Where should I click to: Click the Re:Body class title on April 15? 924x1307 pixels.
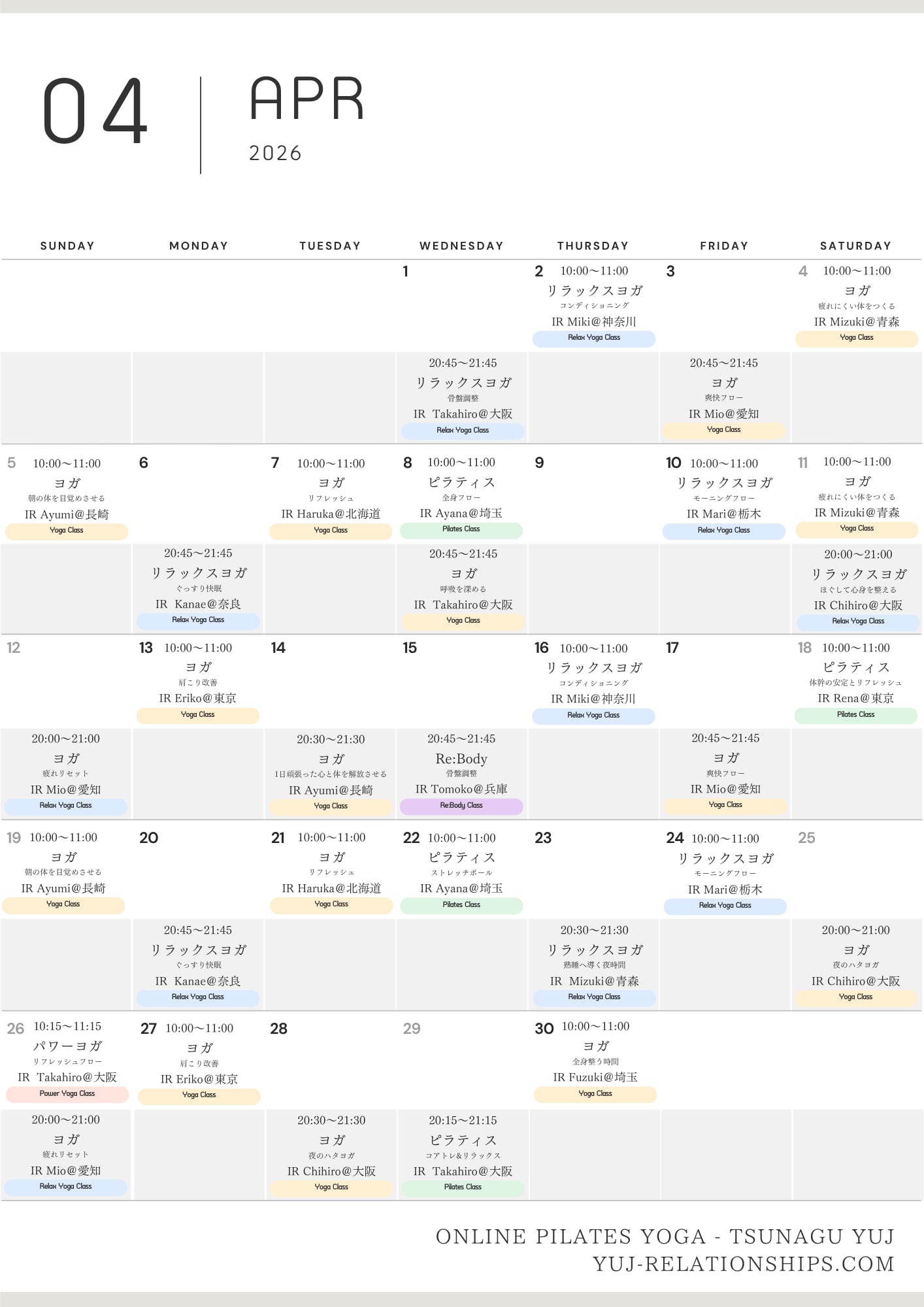(x=461, y=759)
